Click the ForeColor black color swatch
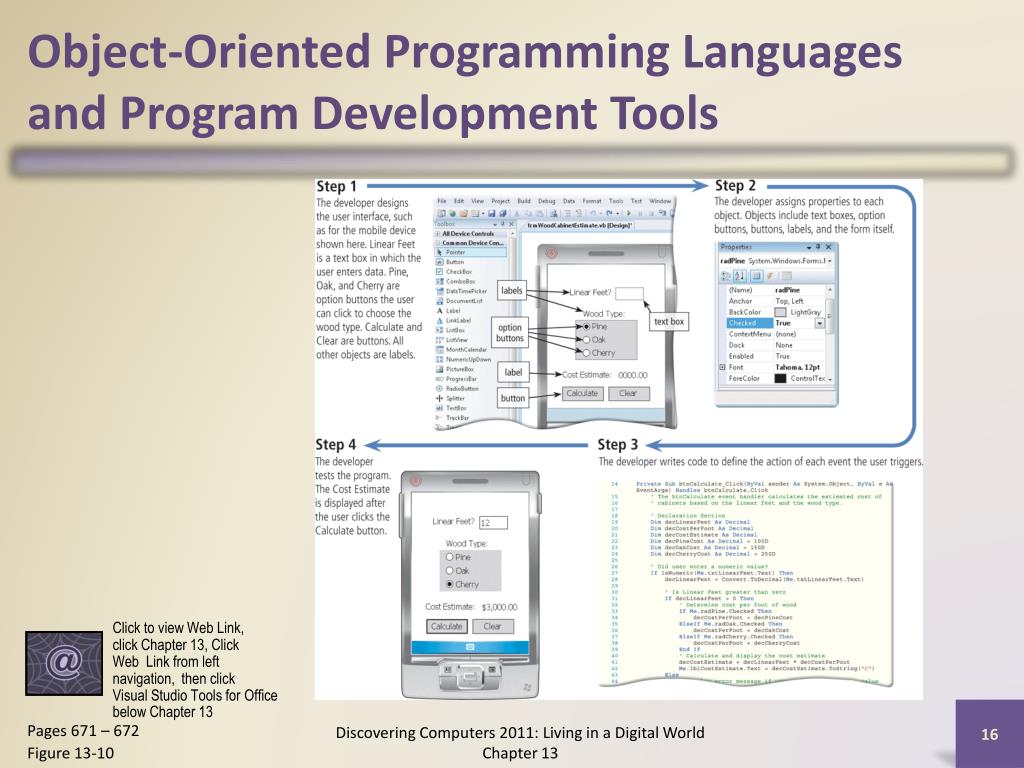The image size is (1024, 768). coord(780,378)
